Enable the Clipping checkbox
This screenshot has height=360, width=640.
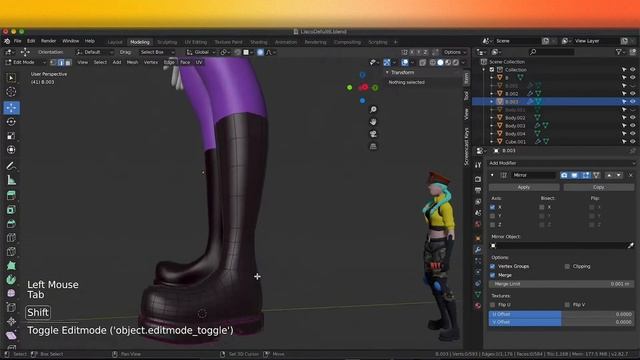click(x=567, y=266)
